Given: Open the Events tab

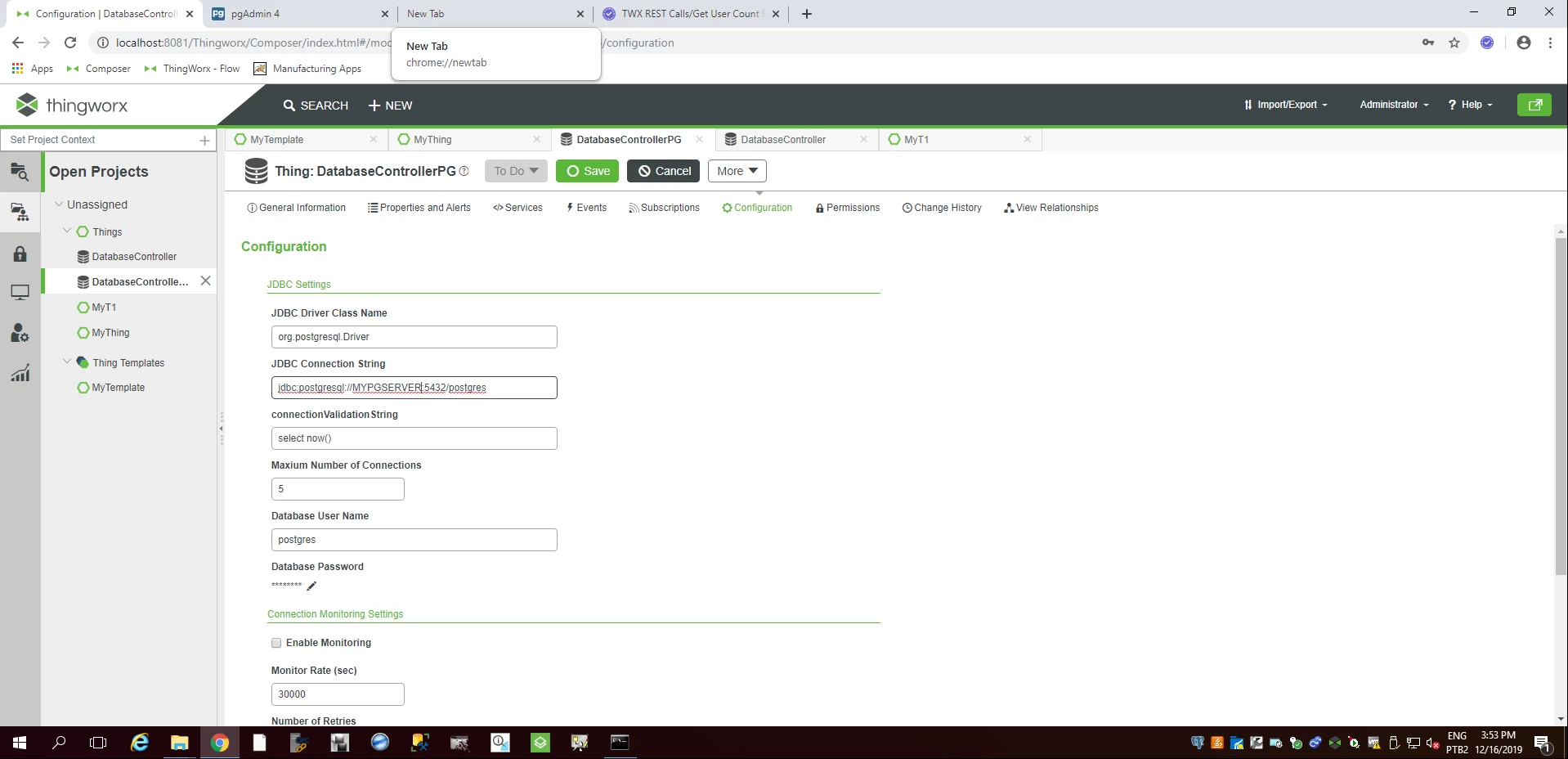Looking at the screenshot, I should 586,208.
